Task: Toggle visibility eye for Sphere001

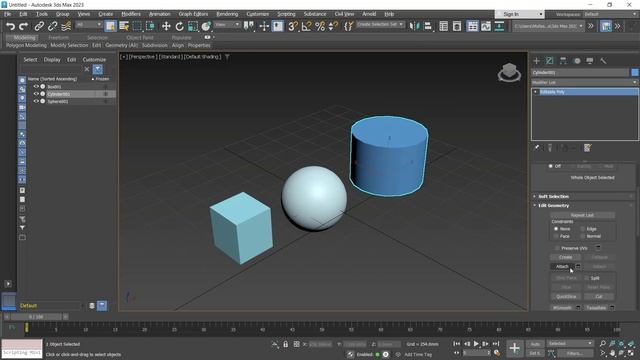Action: click(x=36, y=101)
